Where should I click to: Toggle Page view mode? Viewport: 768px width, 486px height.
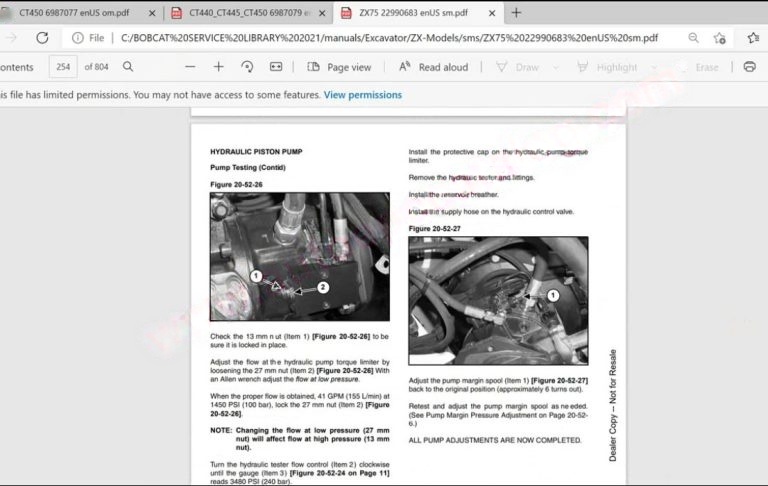(x=339, y=67)
